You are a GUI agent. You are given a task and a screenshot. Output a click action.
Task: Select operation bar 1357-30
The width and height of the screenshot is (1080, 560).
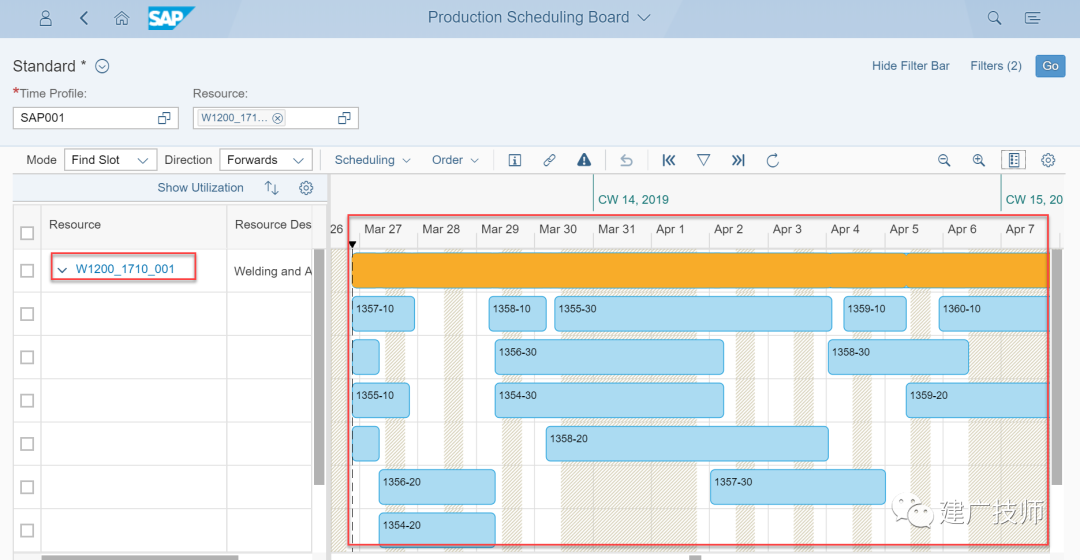click(798, 487)
